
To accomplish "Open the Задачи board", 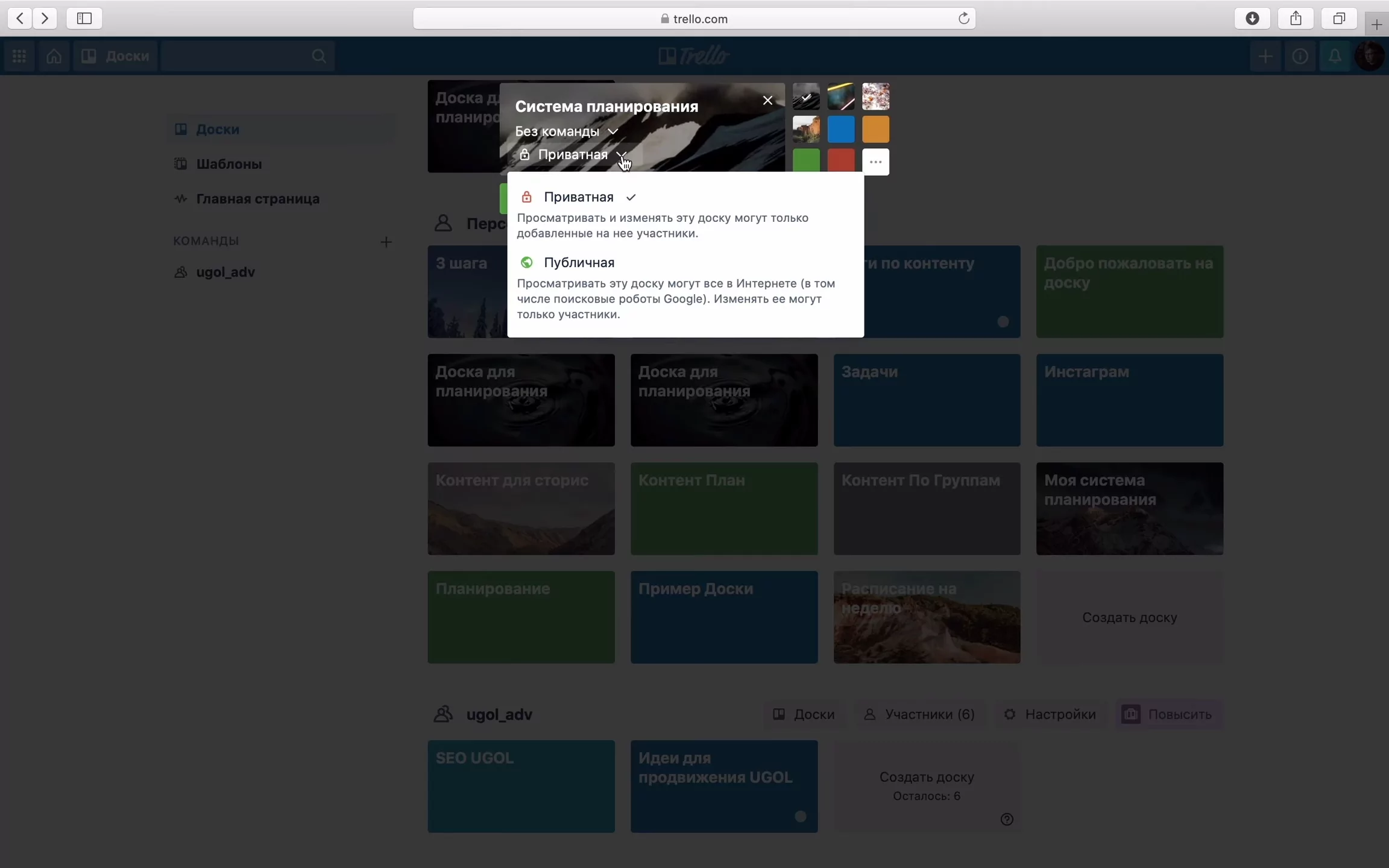I will pyautogui.click(x=927, y=400).
